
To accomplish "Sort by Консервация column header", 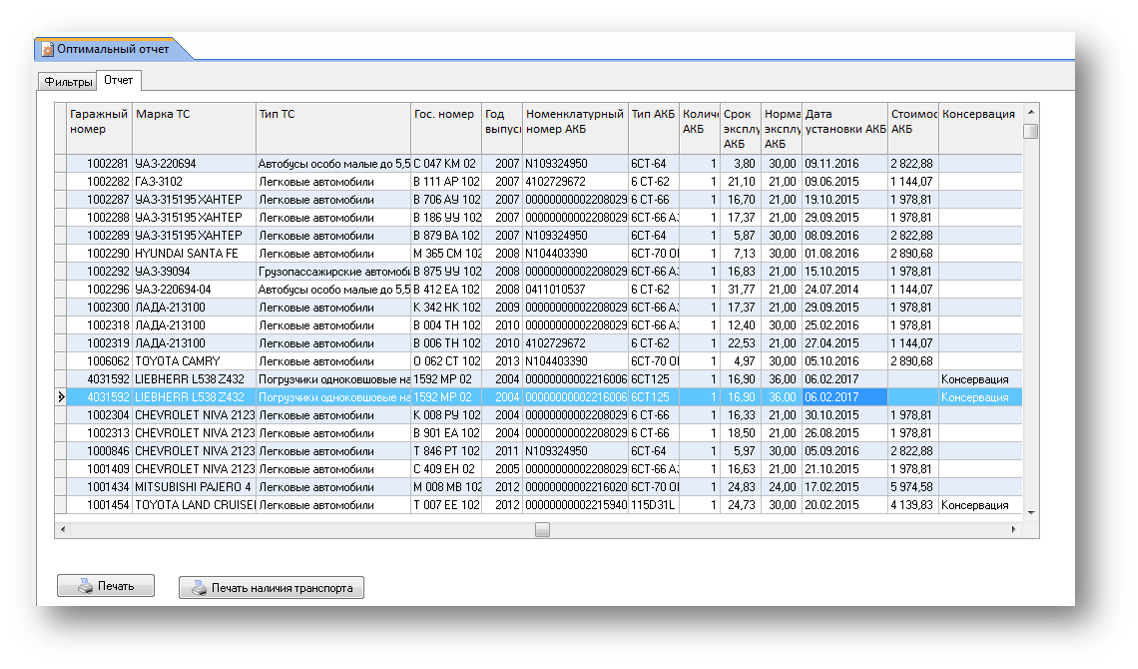I will [x=981, y=128].
